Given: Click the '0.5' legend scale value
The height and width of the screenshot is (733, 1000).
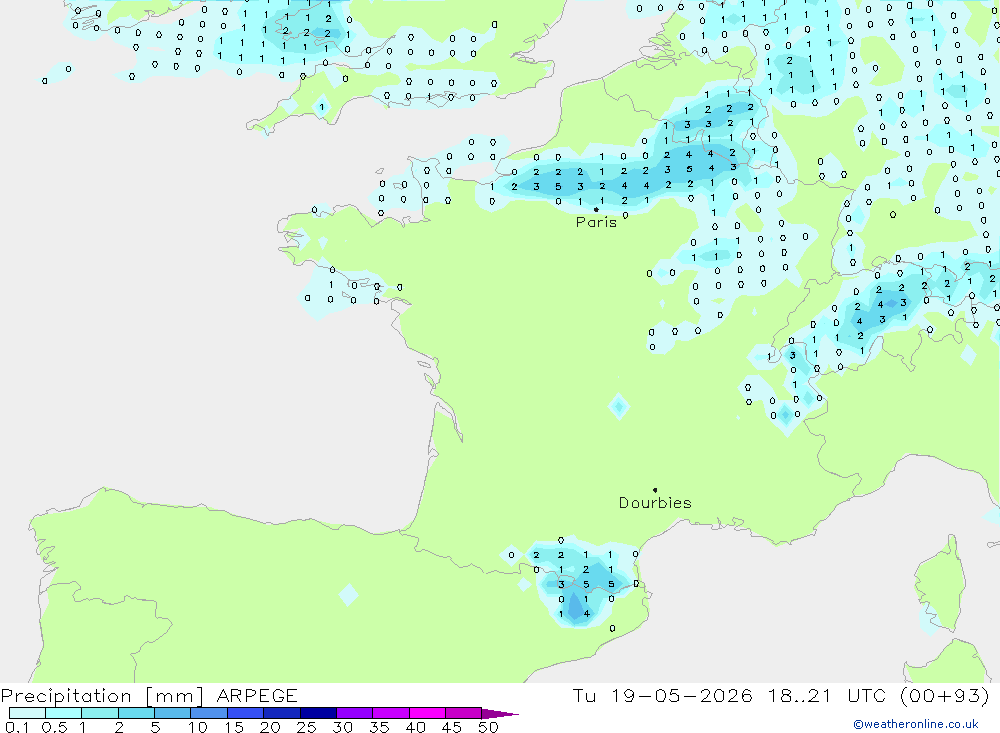Looking at the screenshot, I should 54,727.
